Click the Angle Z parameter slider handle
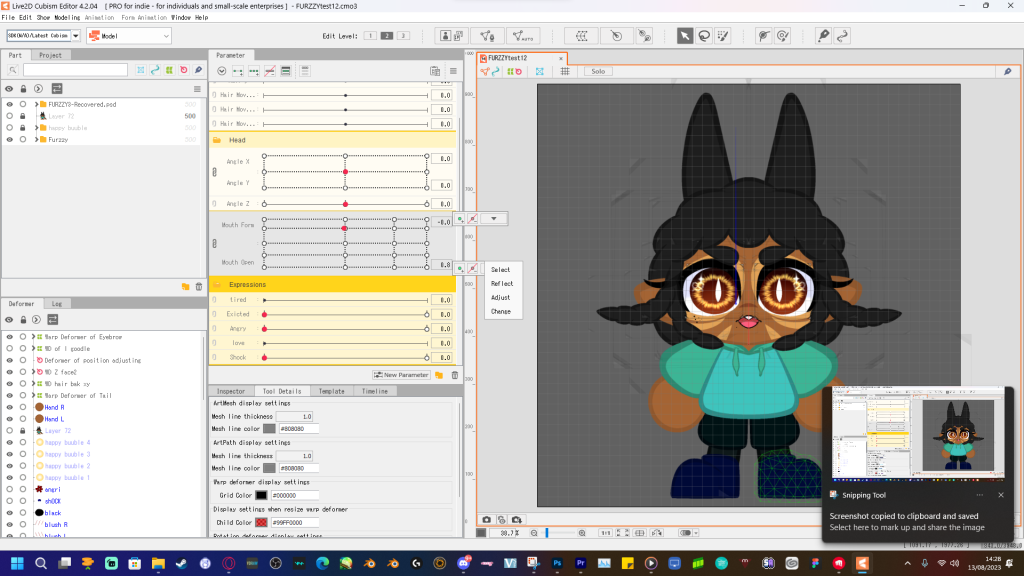This screenshot has height=576, width=1024. point(345,204)
